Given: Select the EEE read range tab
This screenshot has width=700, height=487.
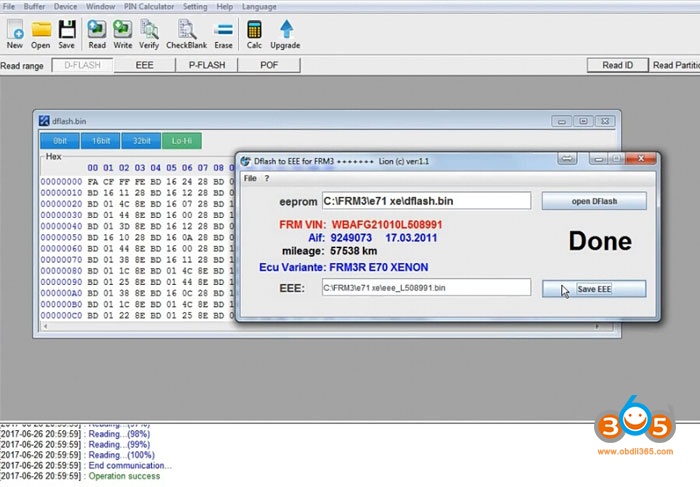Looking at the screenshot, I should (x=145, y=65).
